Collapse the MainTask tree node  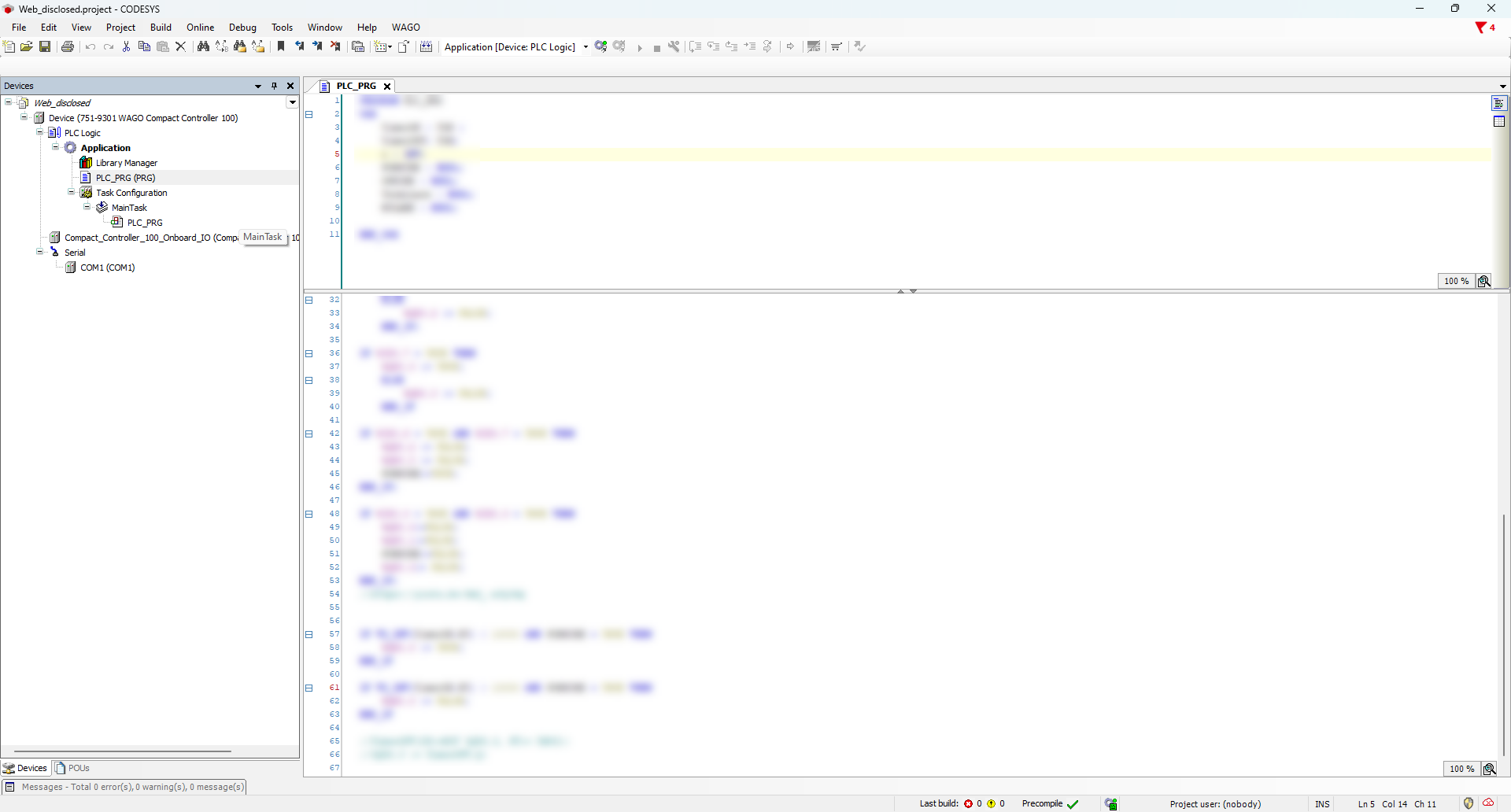tap(87, 207)
